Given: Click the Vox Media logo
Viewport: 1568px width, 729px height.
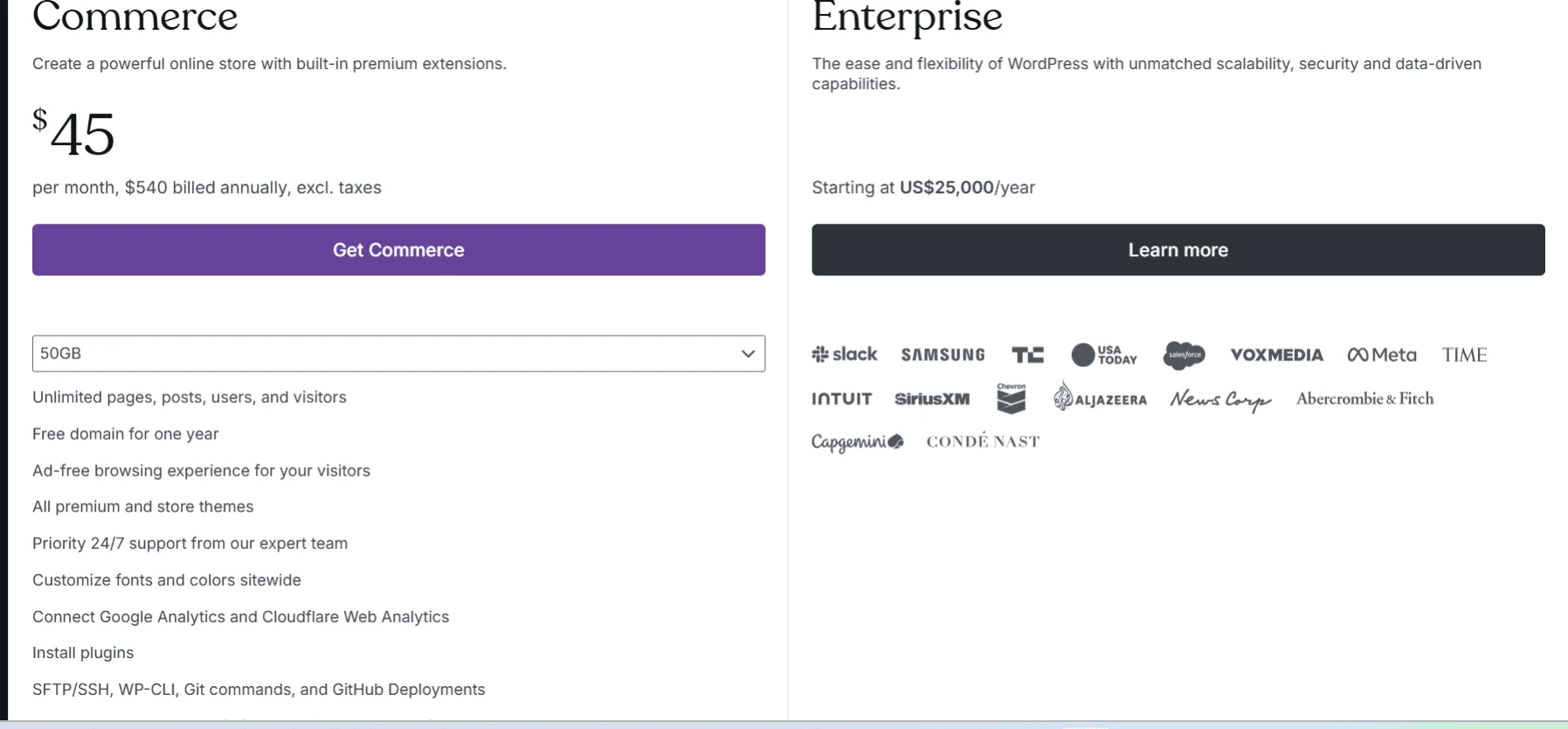Looking at the screenshot, I should point(1276,355).
